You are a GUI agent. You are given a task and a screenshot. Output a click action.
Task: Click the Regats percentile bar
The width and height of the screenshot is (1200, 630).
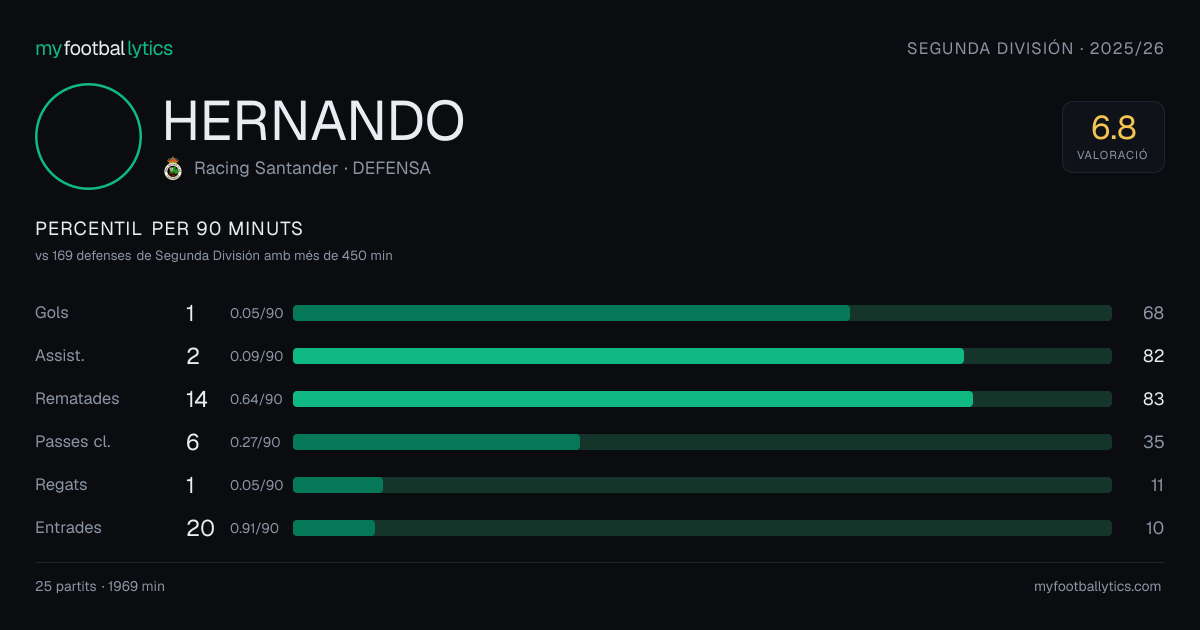coord(702,485)
